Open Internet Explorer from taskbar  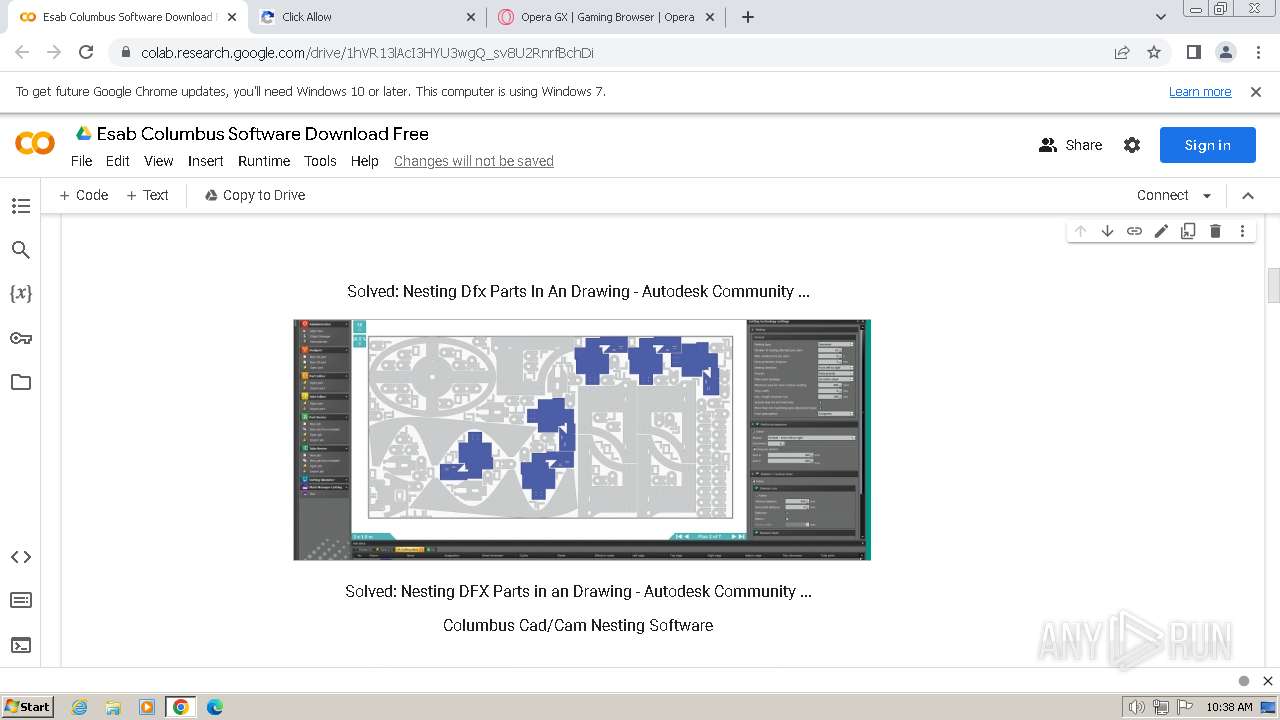click(79, 707)
